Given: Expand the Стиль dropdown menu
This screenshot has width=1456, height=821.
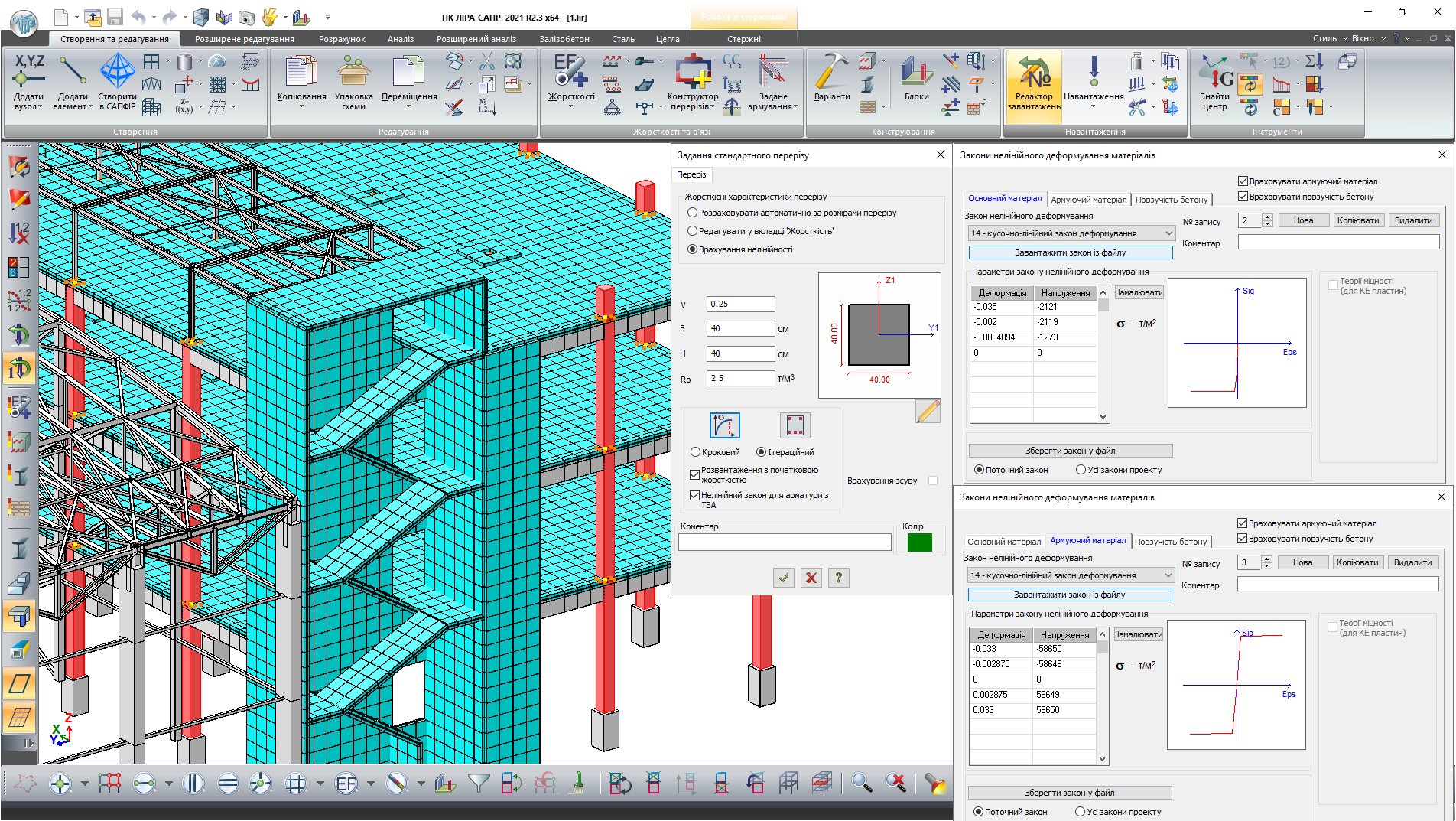Looking at the screenshot, I should 1331,38.
